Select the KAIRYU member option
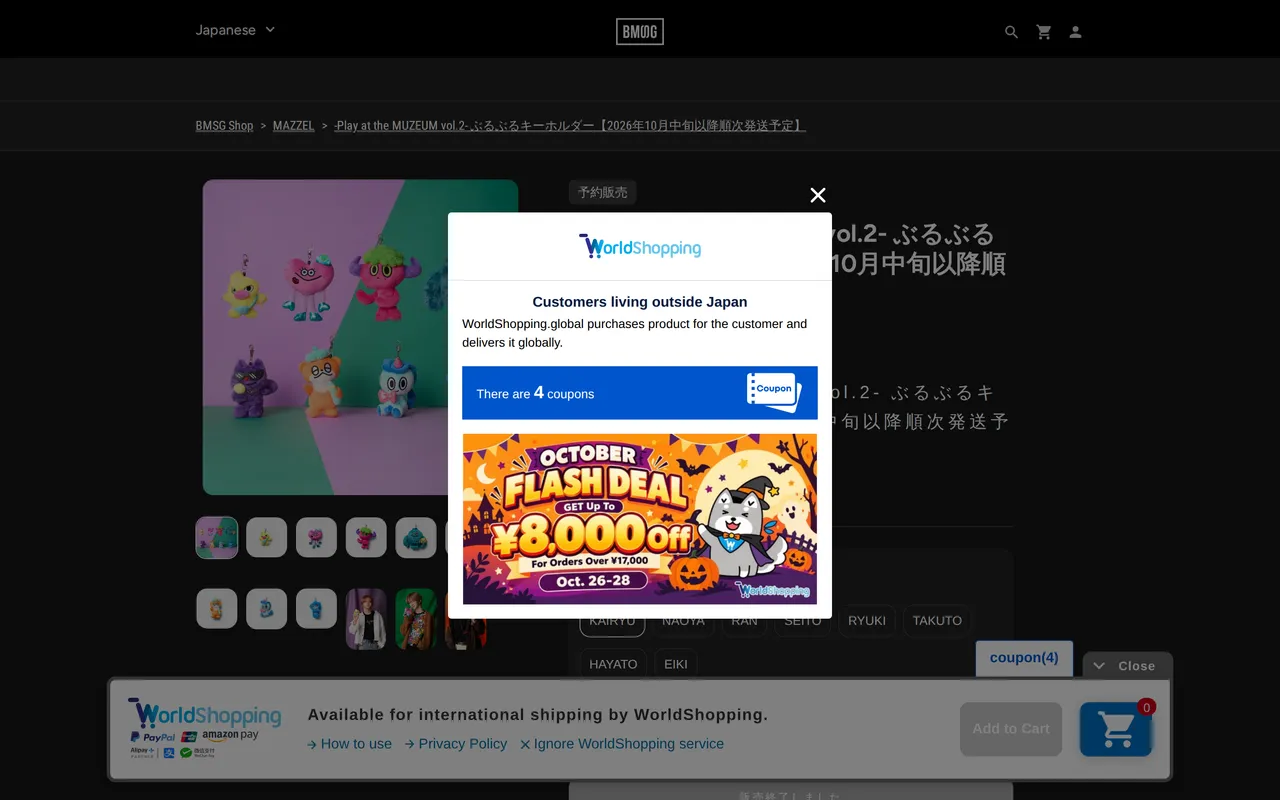This screenshot has height=800, width=1280. point(612,621)
